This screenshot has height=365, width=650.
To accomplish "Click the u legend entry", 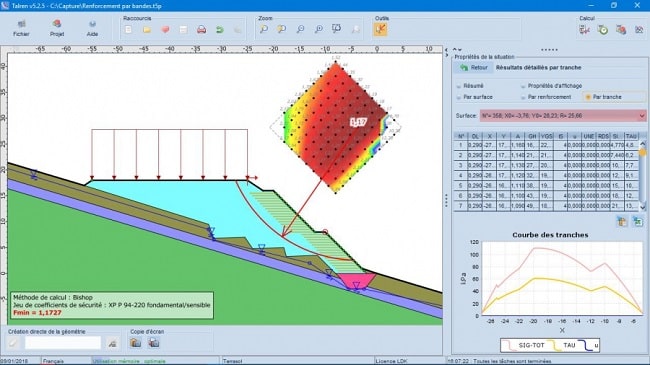I will [589, 345].
